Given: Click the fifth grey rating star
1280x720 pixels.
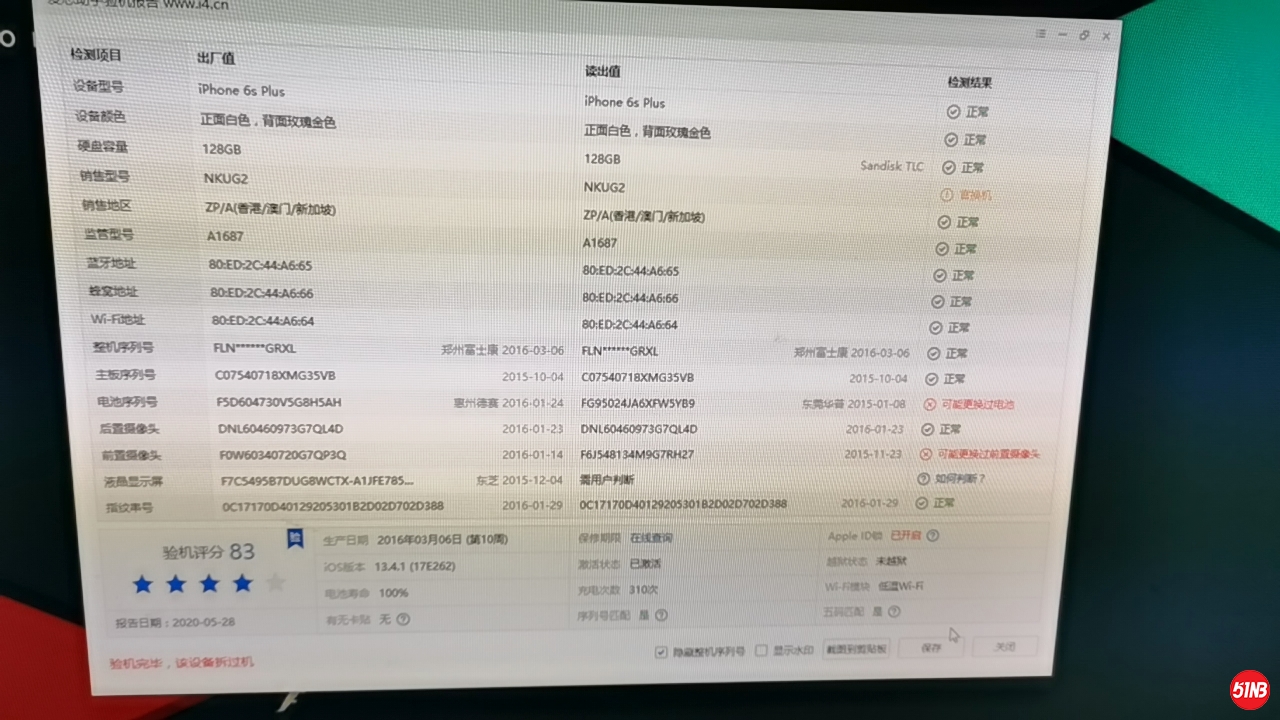Looking at the screenshot, I should [x=276, y=583].
